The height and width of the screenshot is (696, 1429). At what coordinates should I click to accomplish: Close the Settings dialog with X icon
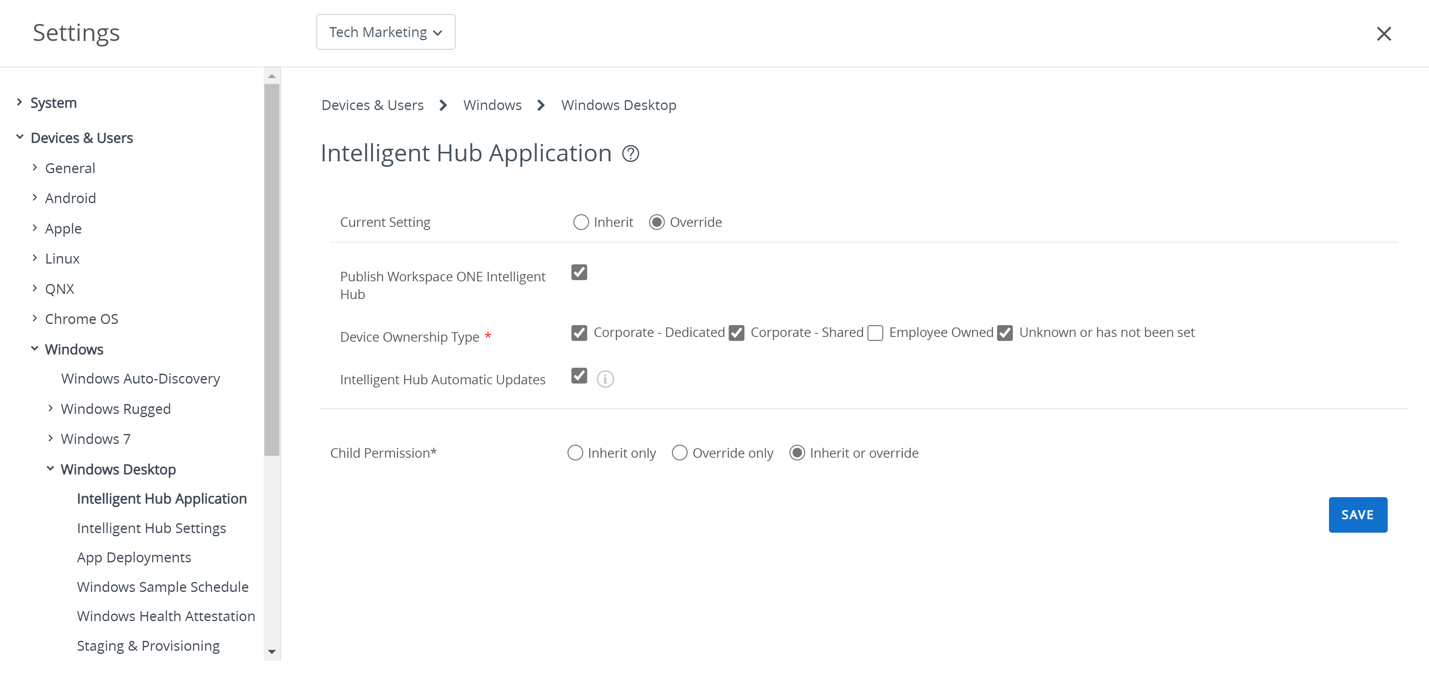[x=1383, y=34]
